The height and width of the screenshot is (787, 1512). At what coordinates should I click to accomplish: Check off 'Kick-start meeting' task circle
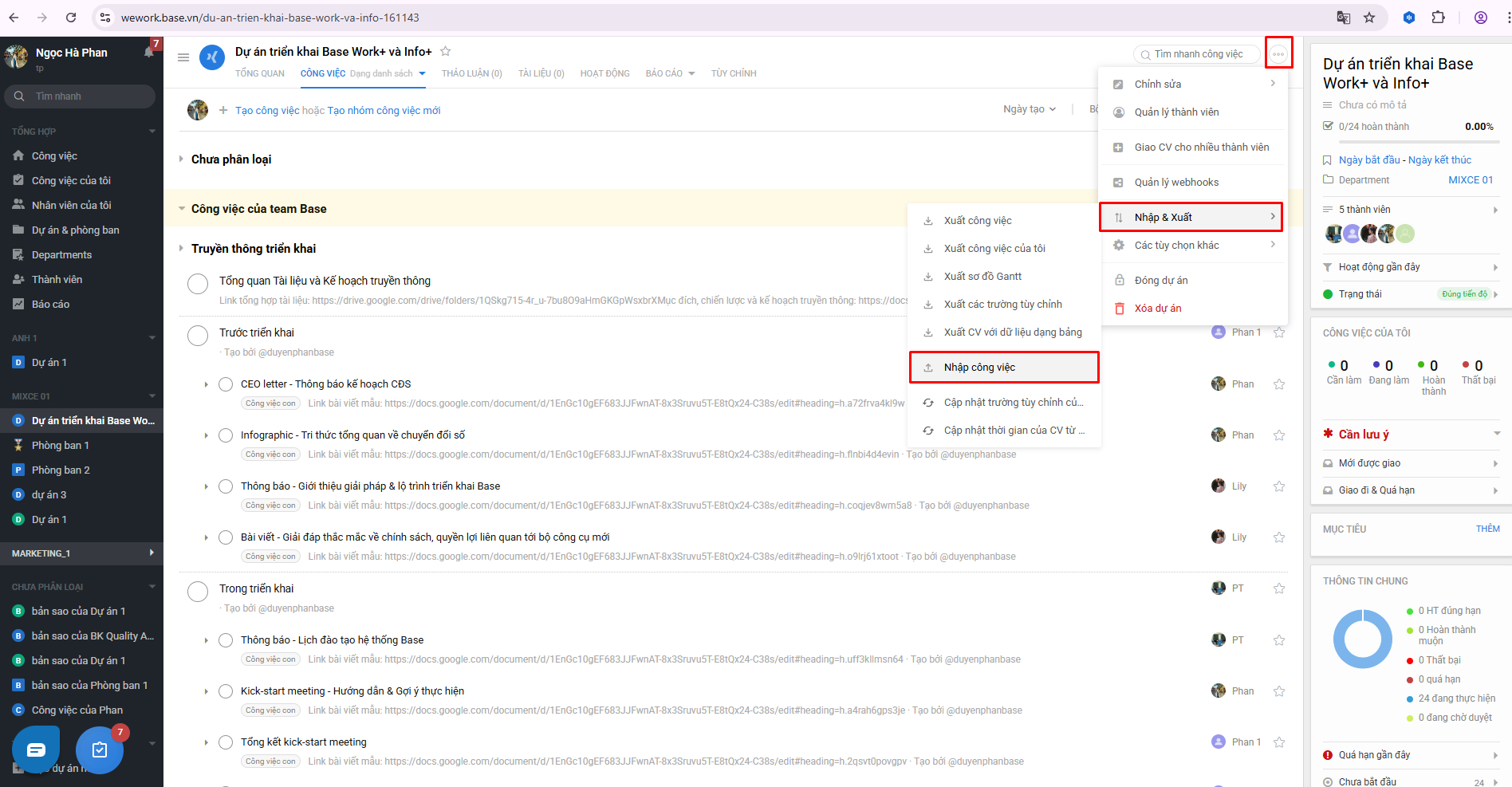[x=226, y=691]
